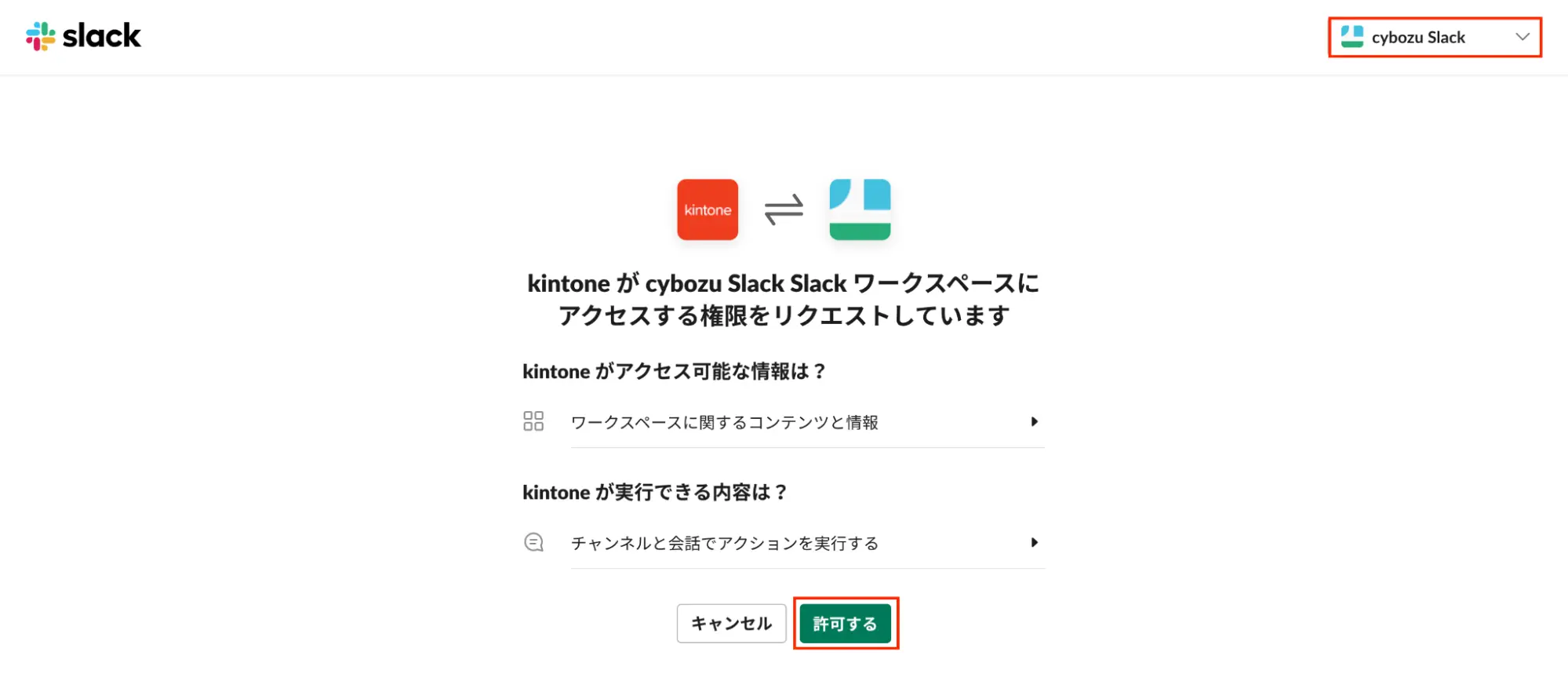Click the four-square grid workspace content icon

(x=533, y=421)
